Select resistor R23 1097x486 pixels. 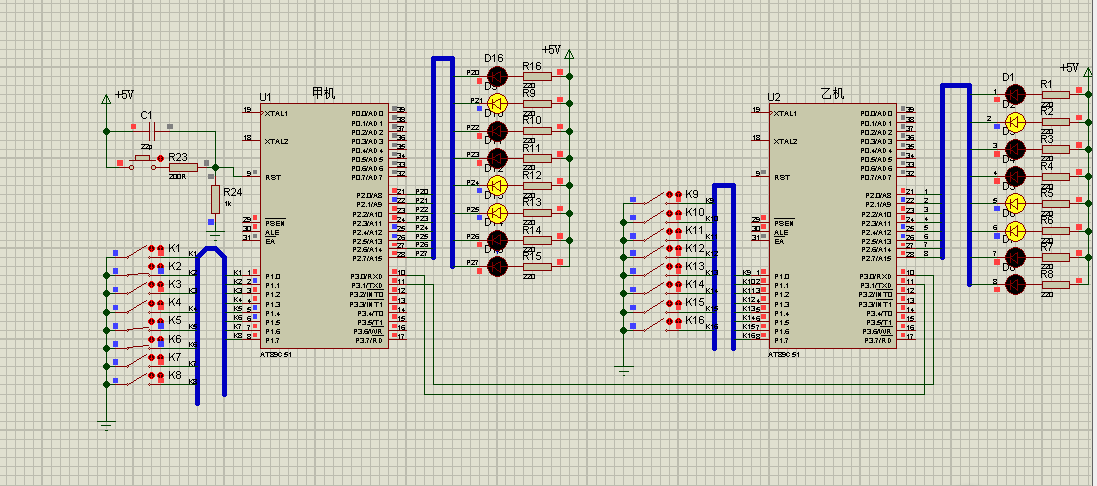click(x=182, y=167)
